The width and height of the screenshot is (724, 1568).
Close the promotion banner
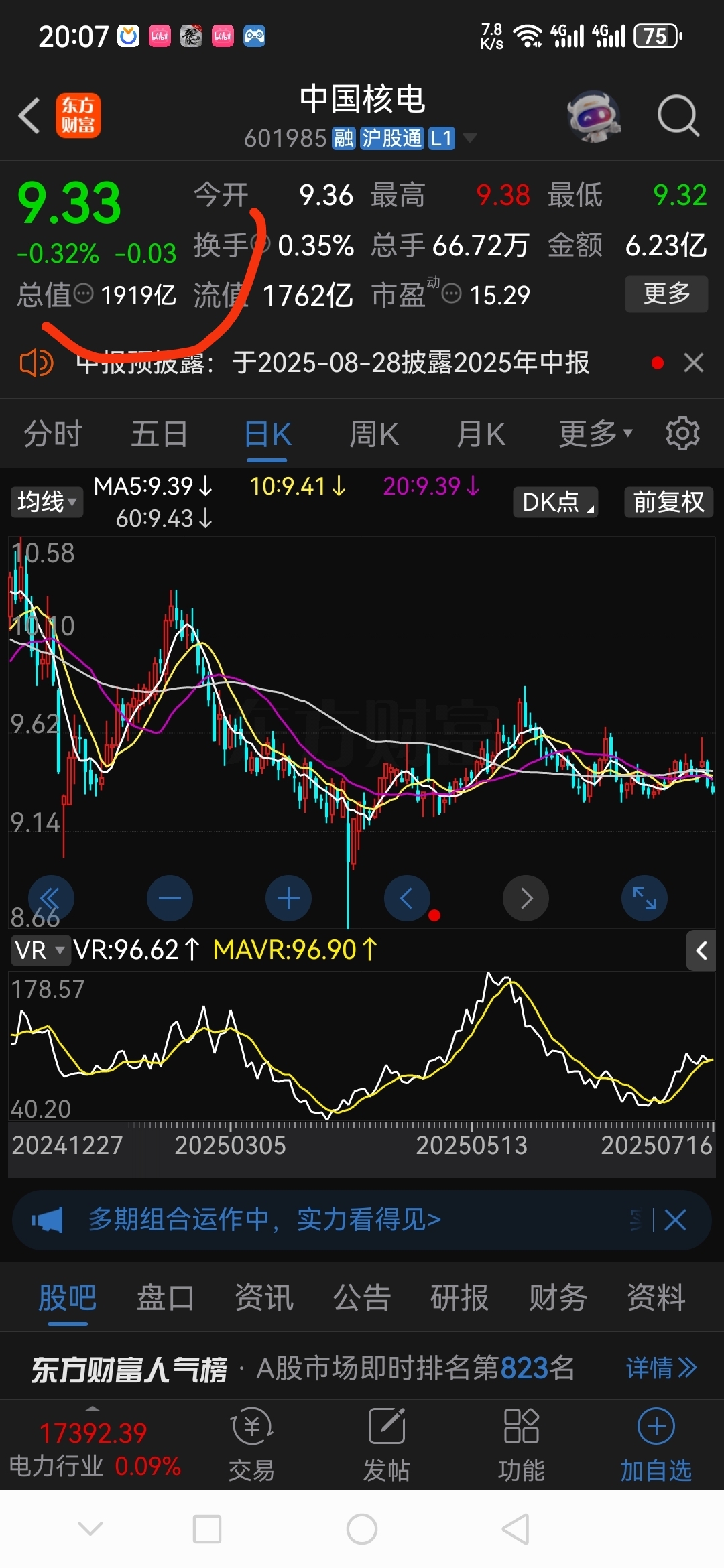[675, 1220]
